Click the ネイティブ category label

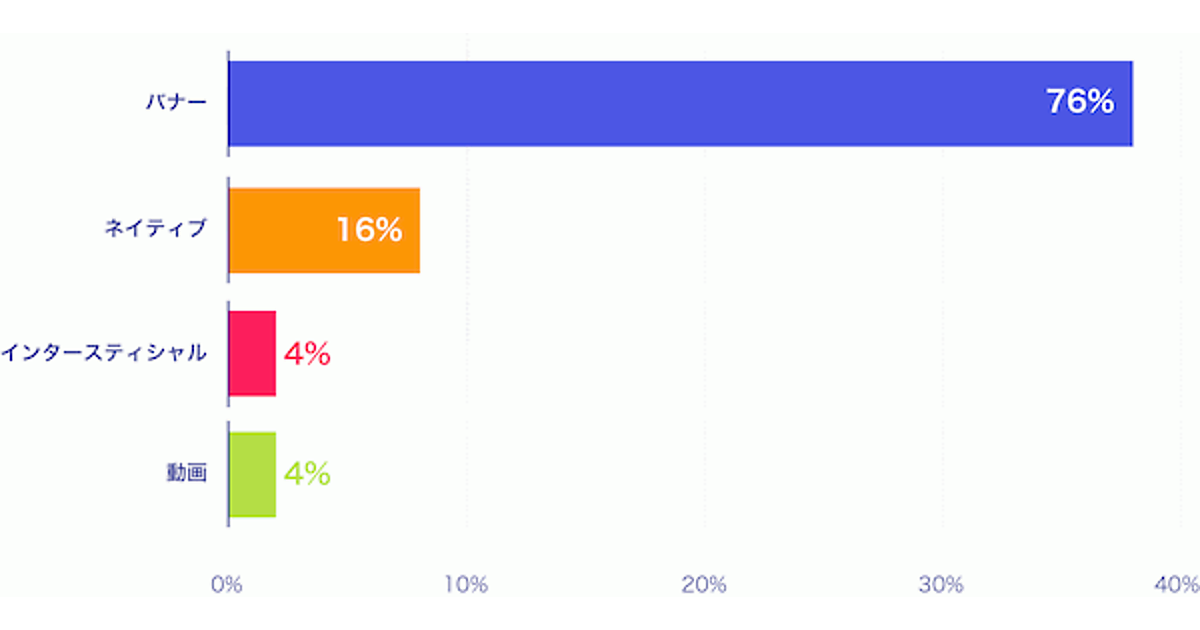155,230
